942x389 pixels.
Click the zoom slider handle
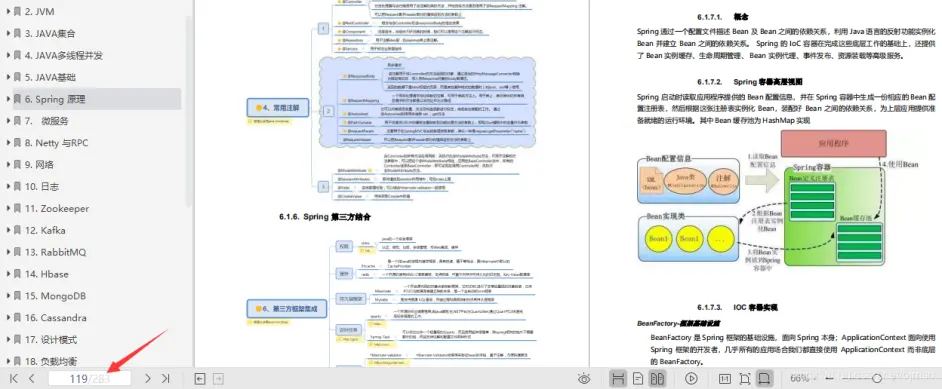pos(877,379)
